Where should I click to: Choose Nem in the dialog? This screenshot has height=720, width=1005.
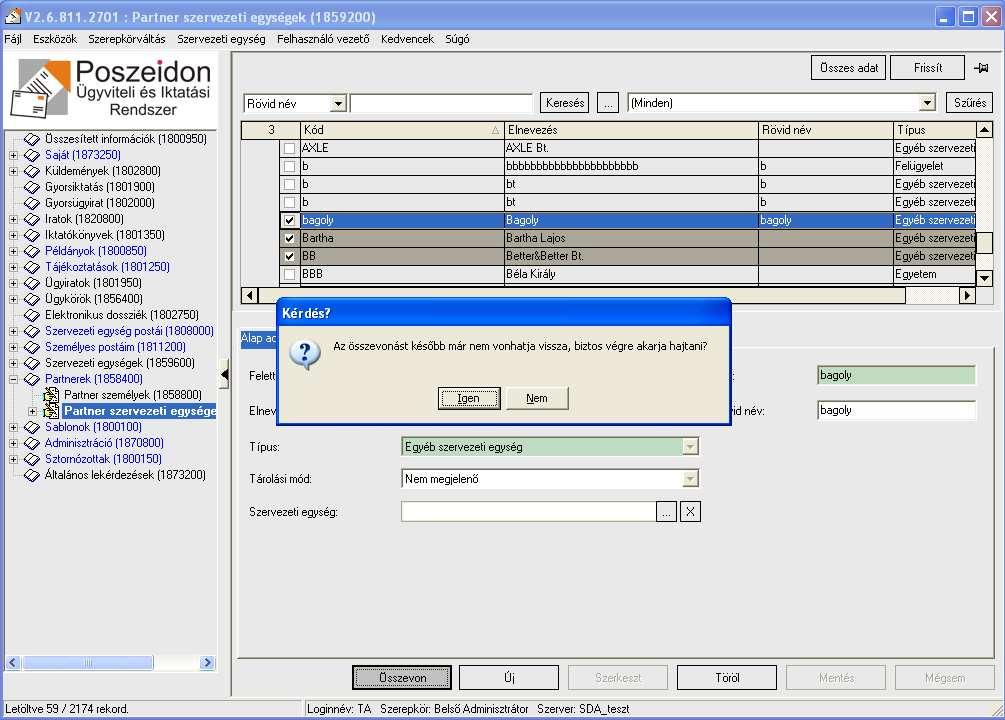click(537, 398)
